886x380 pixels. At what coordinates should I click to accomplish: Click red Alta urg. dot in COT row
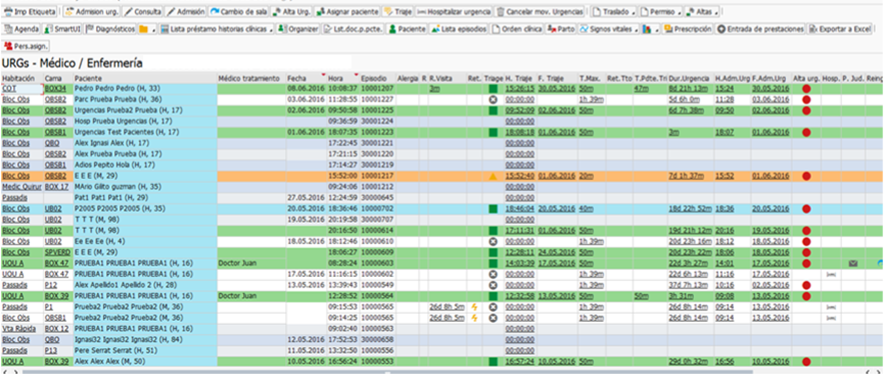[x=806, y=89]
